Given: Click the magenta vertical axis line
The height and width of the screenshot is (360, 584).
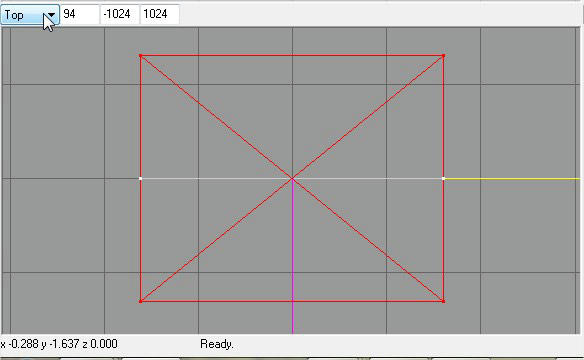Looking at the screenshot, I should point(292,257).
